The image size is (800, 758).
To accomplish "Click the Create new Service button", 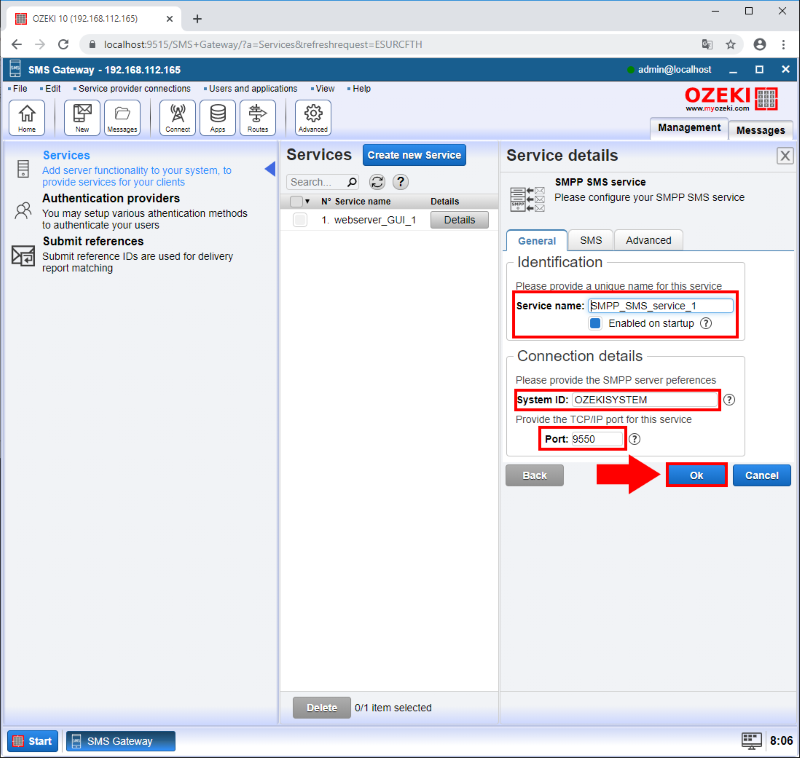I will pyautogui.click(x=414, y=155).
